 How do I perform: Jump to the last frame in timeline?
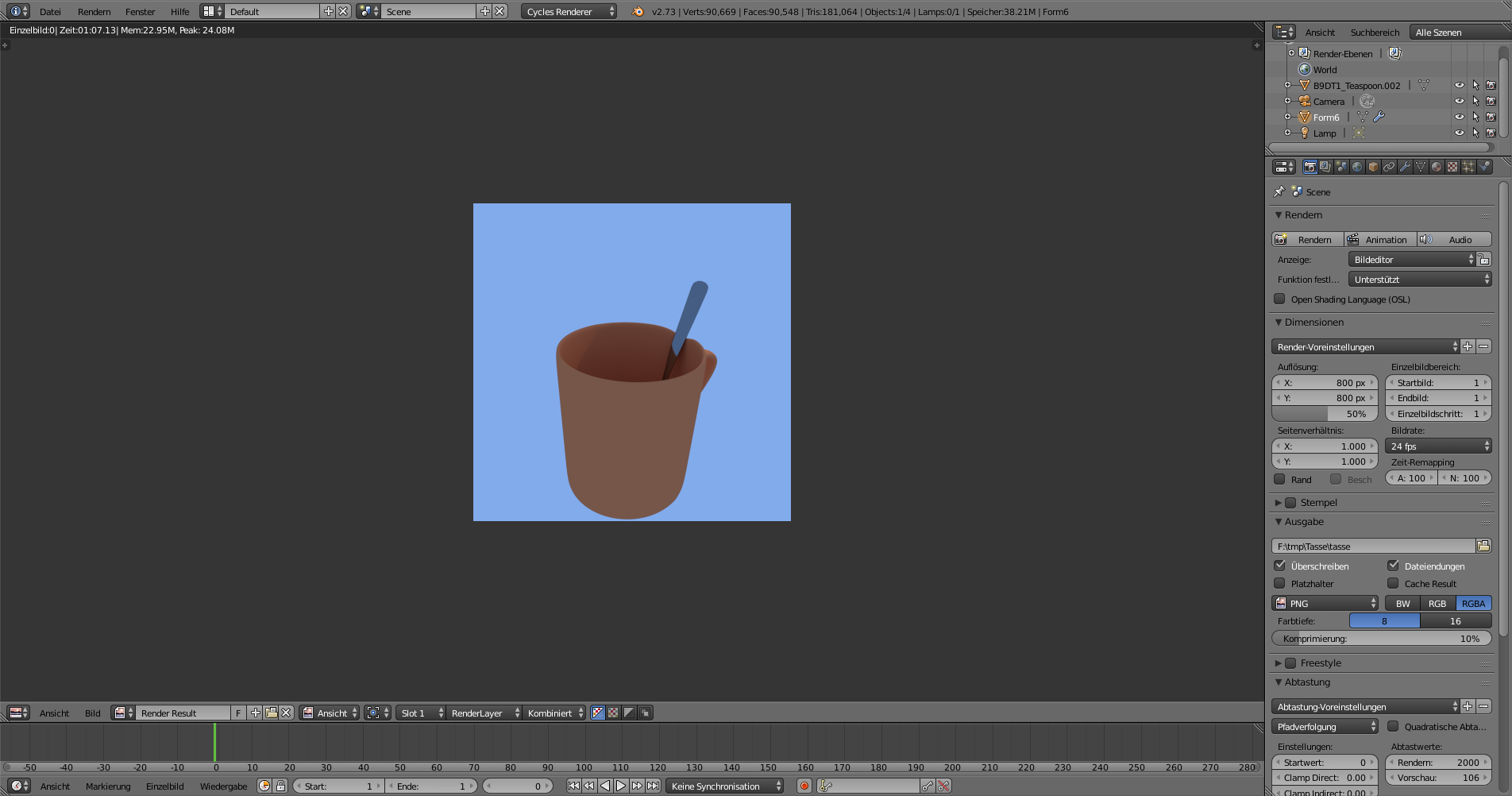point(653,786)
